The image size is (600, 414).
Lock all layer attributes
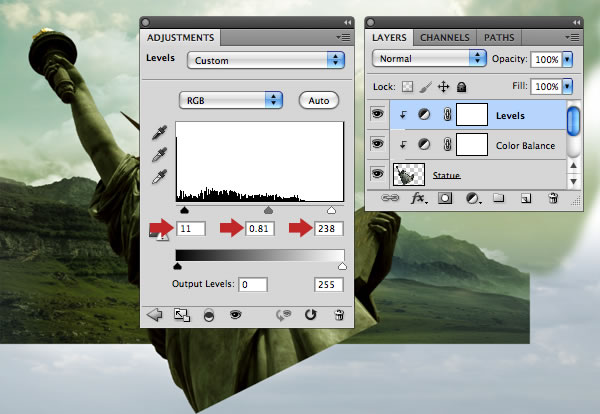(461, 87)
